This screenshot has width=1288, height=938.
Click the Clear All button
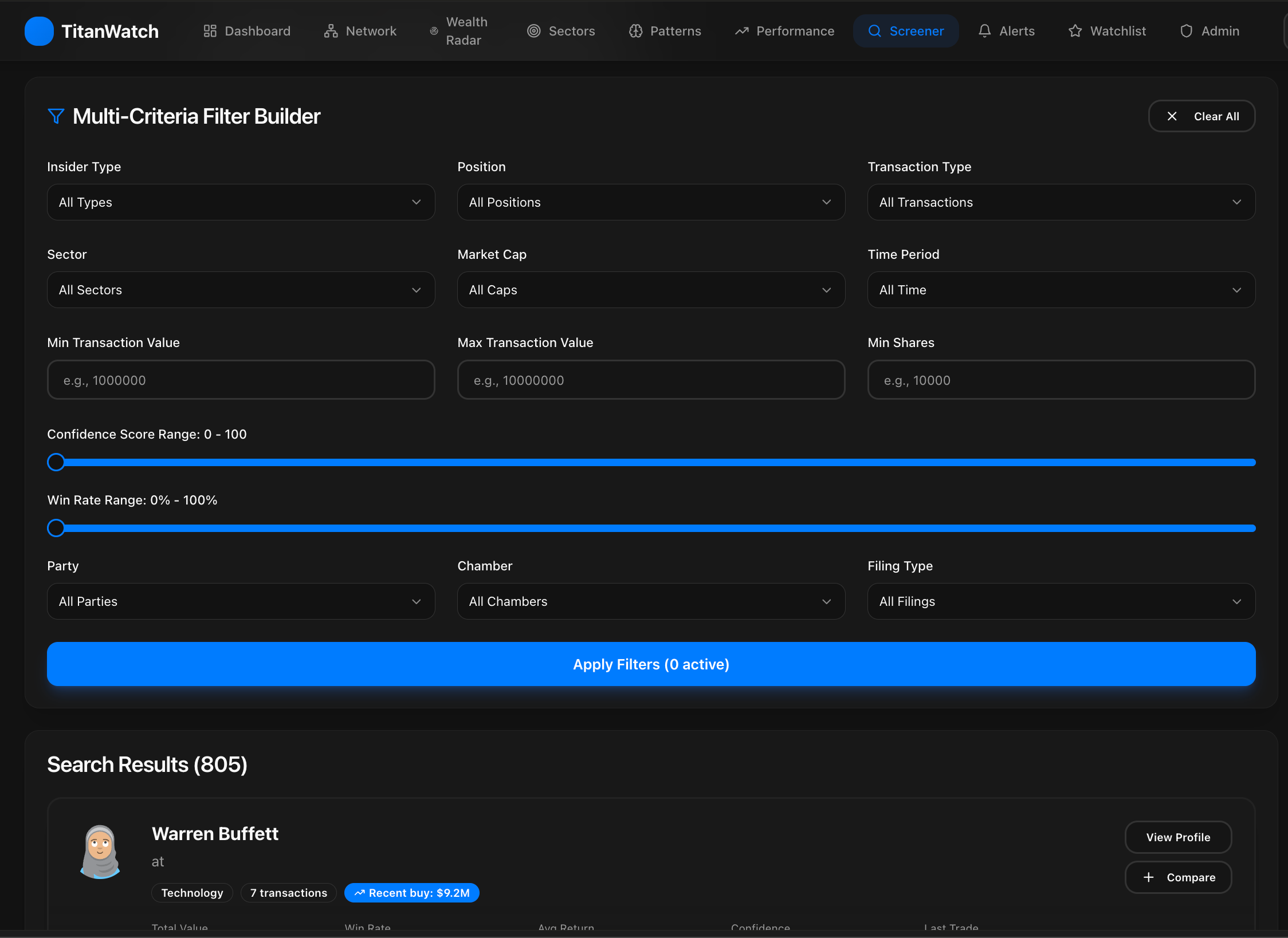1202,116
